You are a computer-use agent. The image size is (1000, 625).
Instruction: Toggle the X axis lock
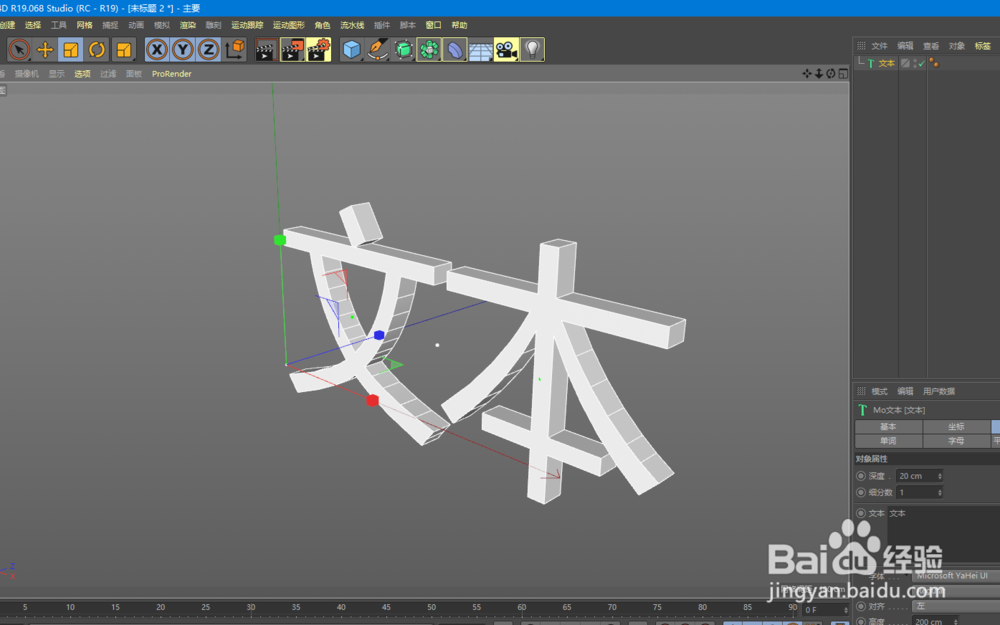pos(157,49)
